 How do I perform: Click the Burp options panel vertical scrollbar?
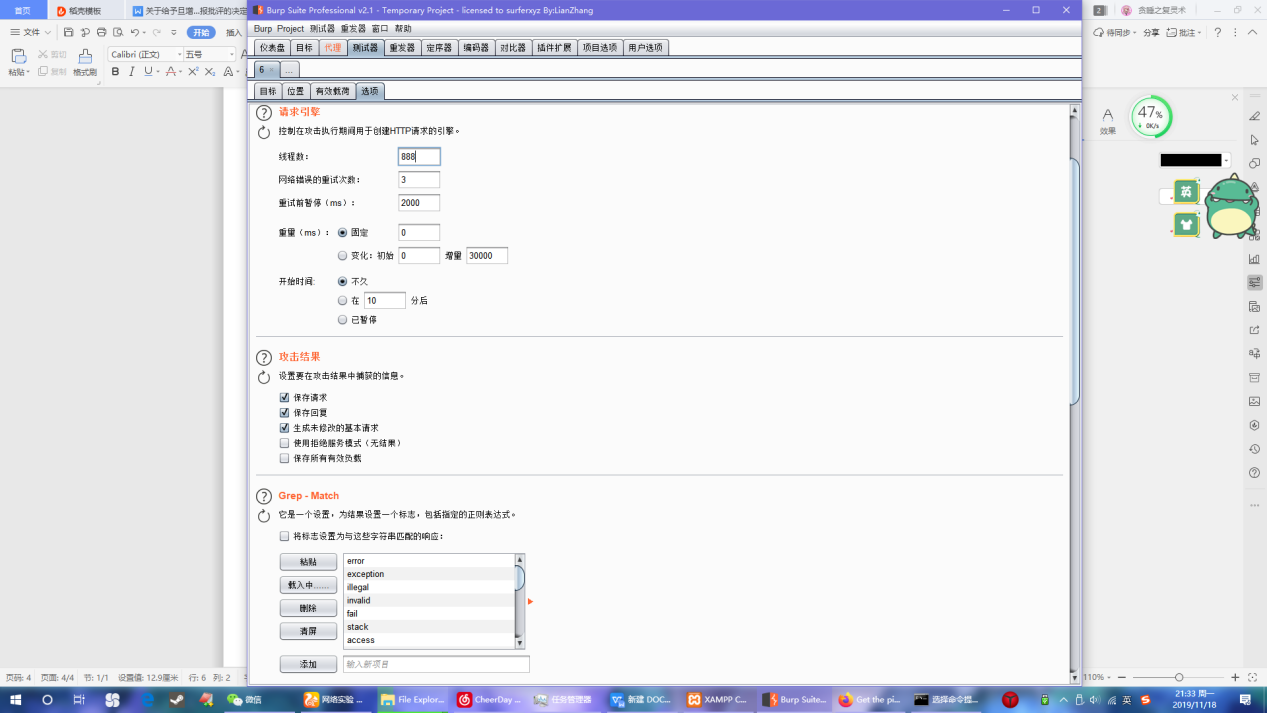point(1075,281)
